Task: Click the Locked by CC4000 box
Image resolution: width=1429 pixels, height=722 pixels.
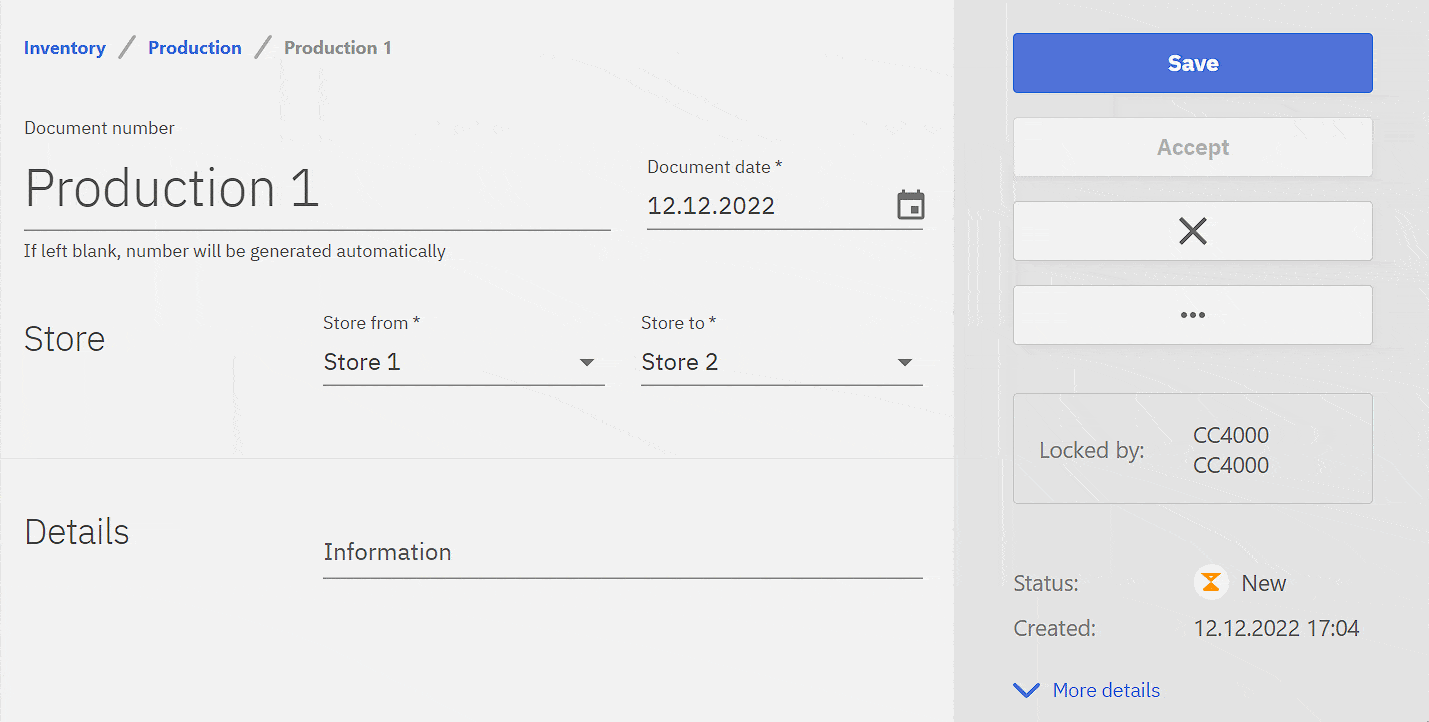Action: point(1192,449)
